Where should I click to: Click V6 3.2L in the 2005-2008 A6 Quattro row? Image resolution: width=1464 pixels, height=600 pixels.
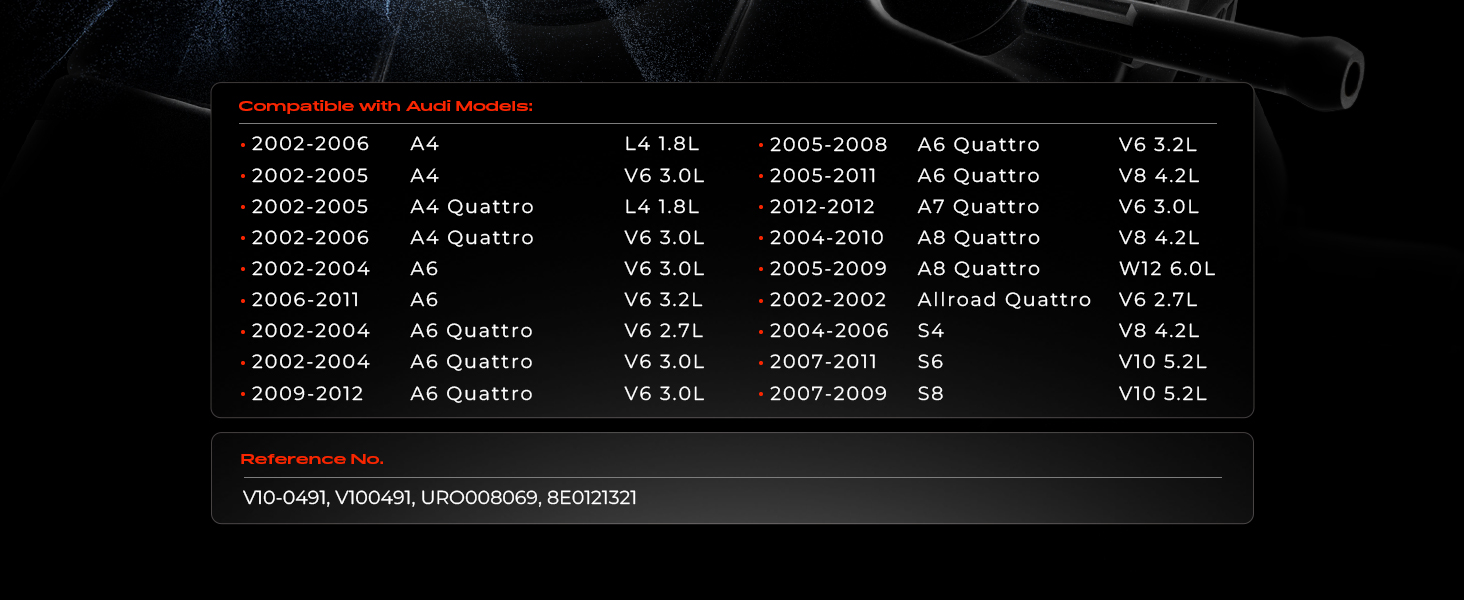(x=1158, y=145)
